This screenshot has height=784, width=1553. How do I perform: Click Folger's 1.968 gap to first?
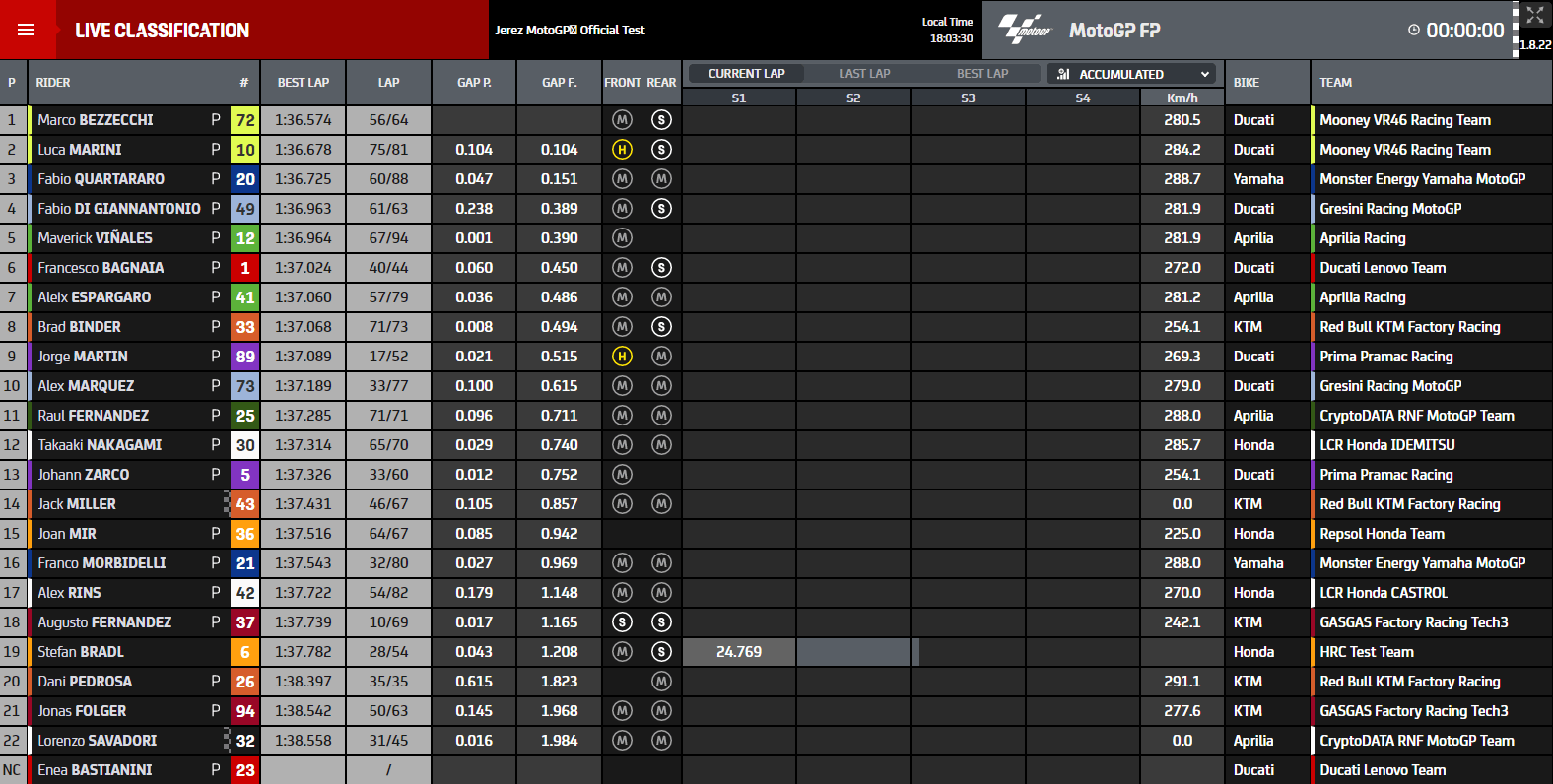coord(560,711)
